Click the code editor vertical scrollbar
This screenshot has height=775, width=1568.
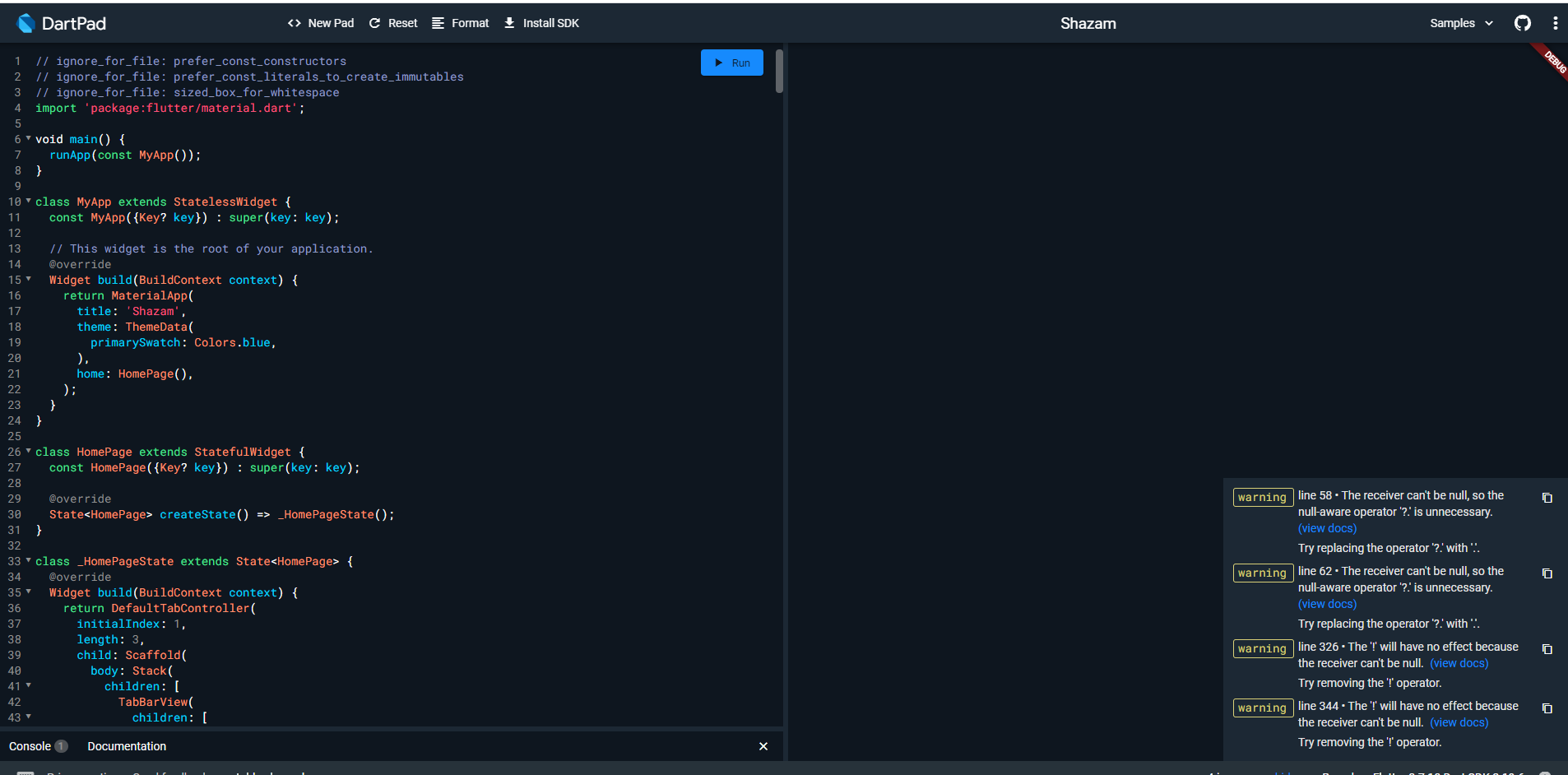tap(779, 71)
